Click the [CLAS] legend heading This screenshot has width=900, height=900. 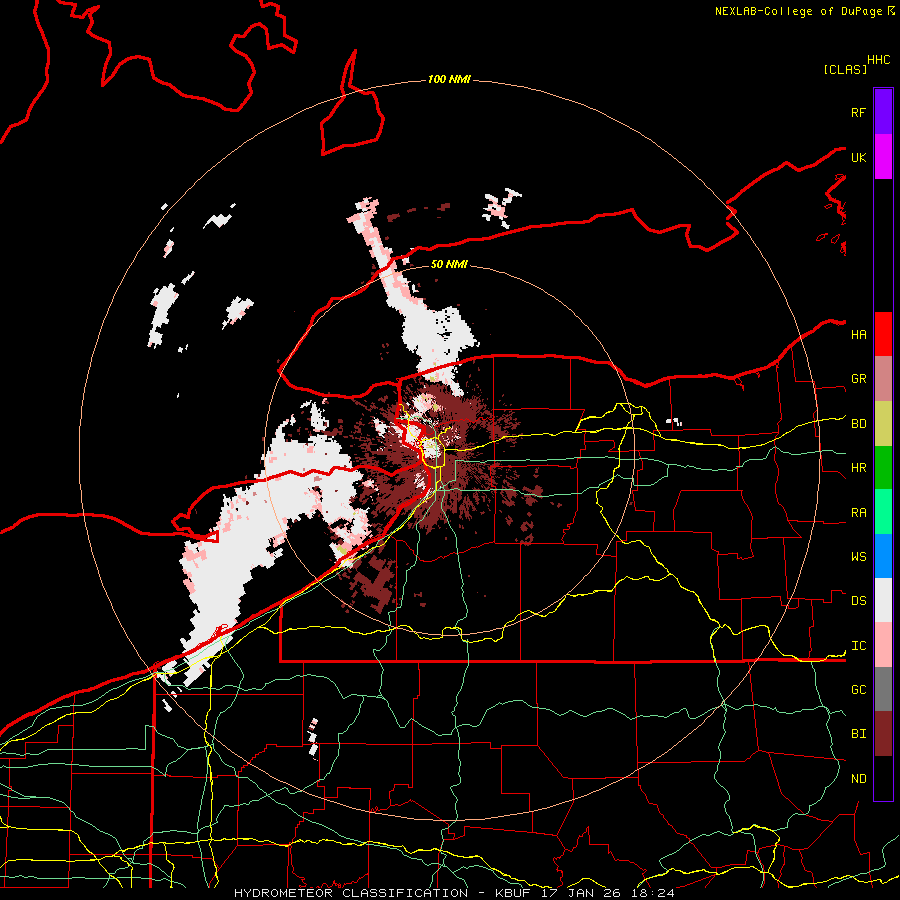click(x=844, y=69)
